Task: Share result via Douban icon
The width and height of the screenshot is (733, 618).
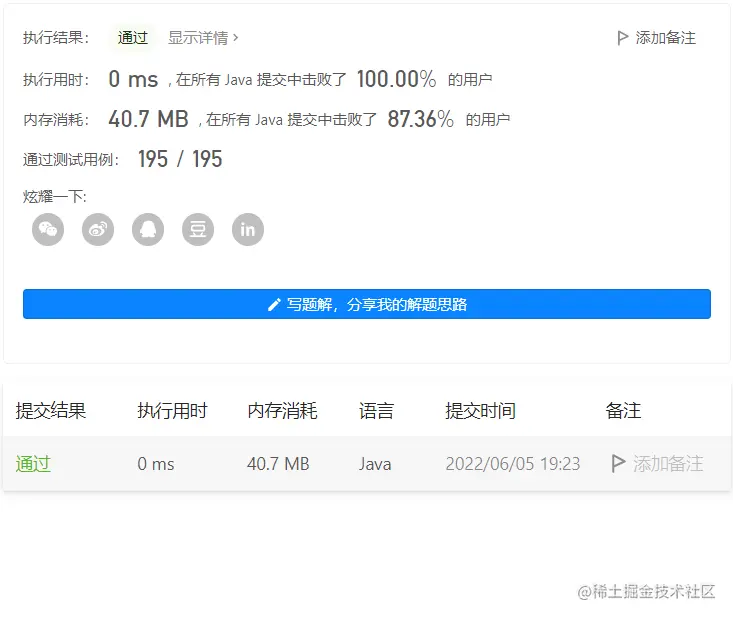Action: point(198,230)
